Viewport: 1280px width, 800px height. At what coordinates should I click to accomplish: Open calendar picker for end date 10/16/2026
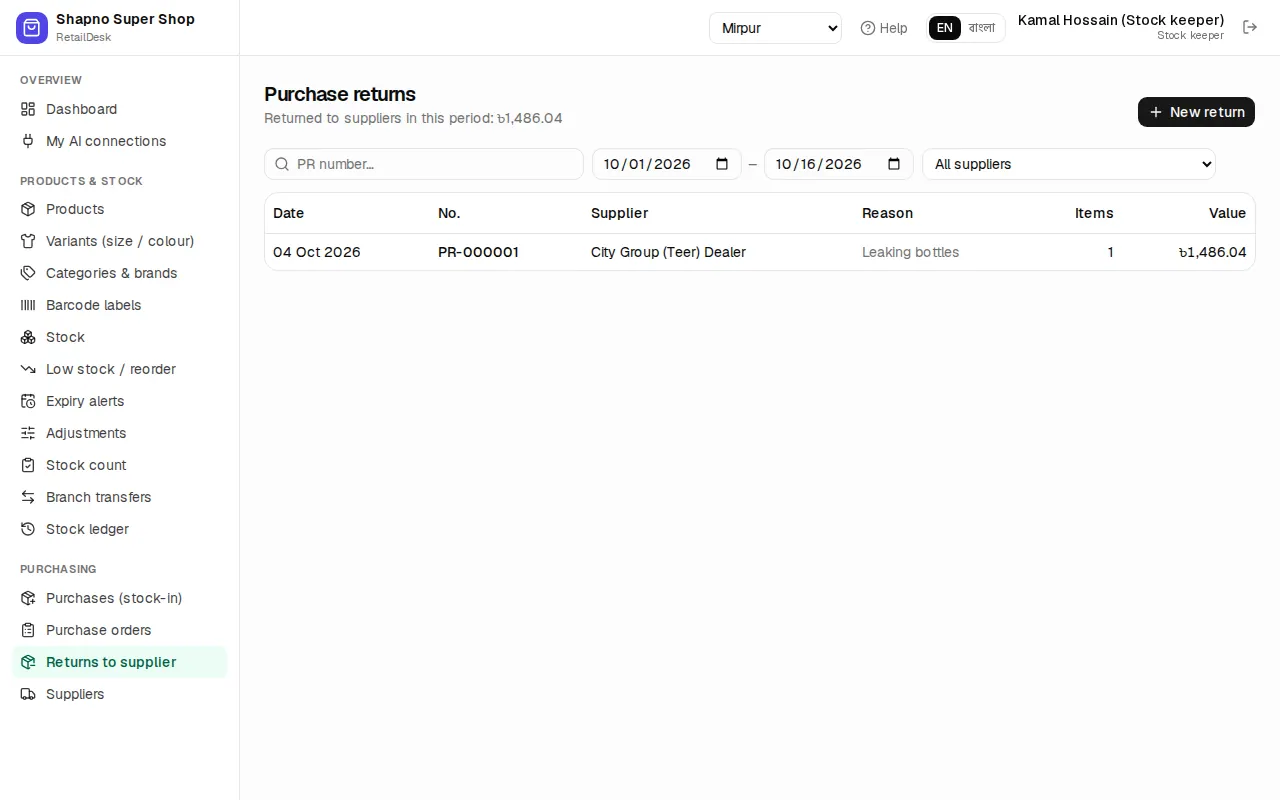click(x=894, y=164)
